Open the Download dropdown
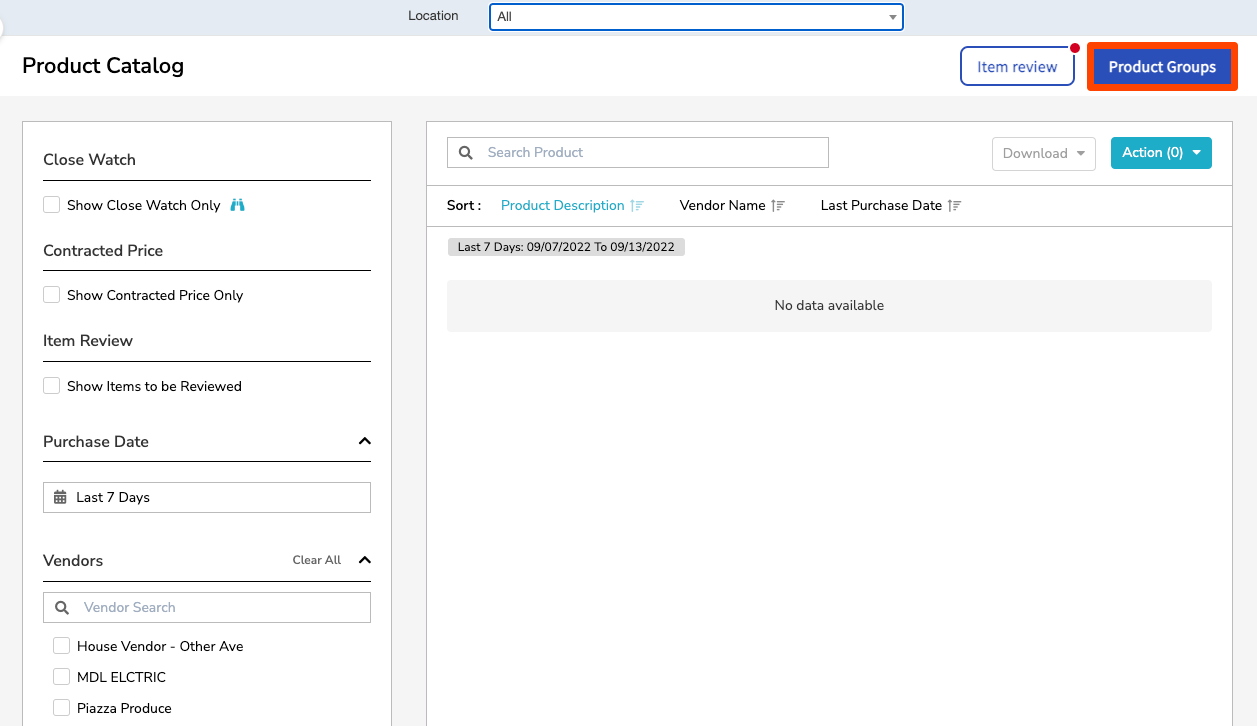The image size is (1257, 726). click(1043, 153)
